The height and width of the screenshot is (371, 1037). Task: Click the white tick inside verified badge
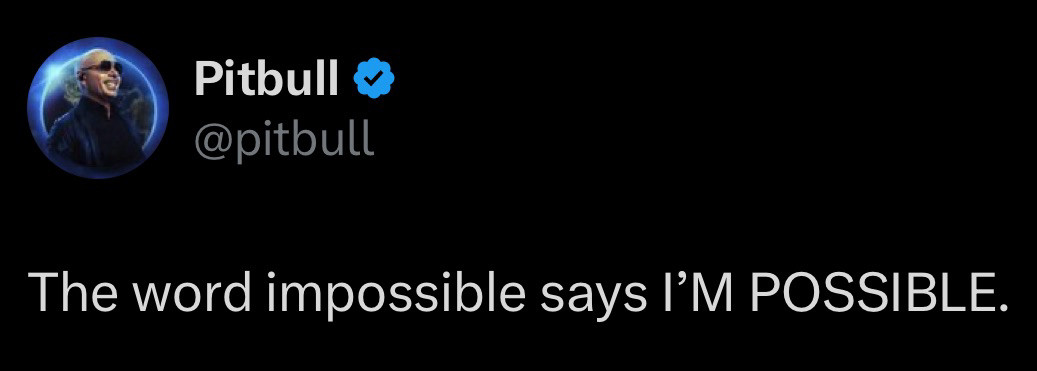click(374, 78)
